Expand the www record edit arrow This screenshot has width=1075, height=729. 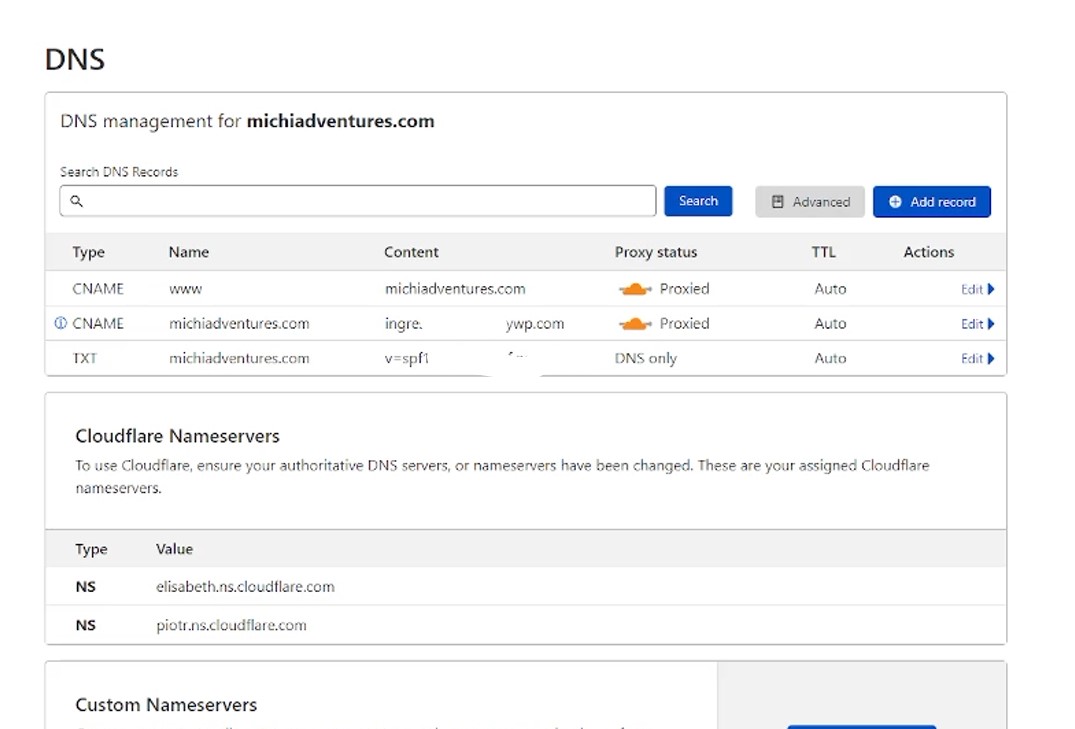tap(991, 289)
